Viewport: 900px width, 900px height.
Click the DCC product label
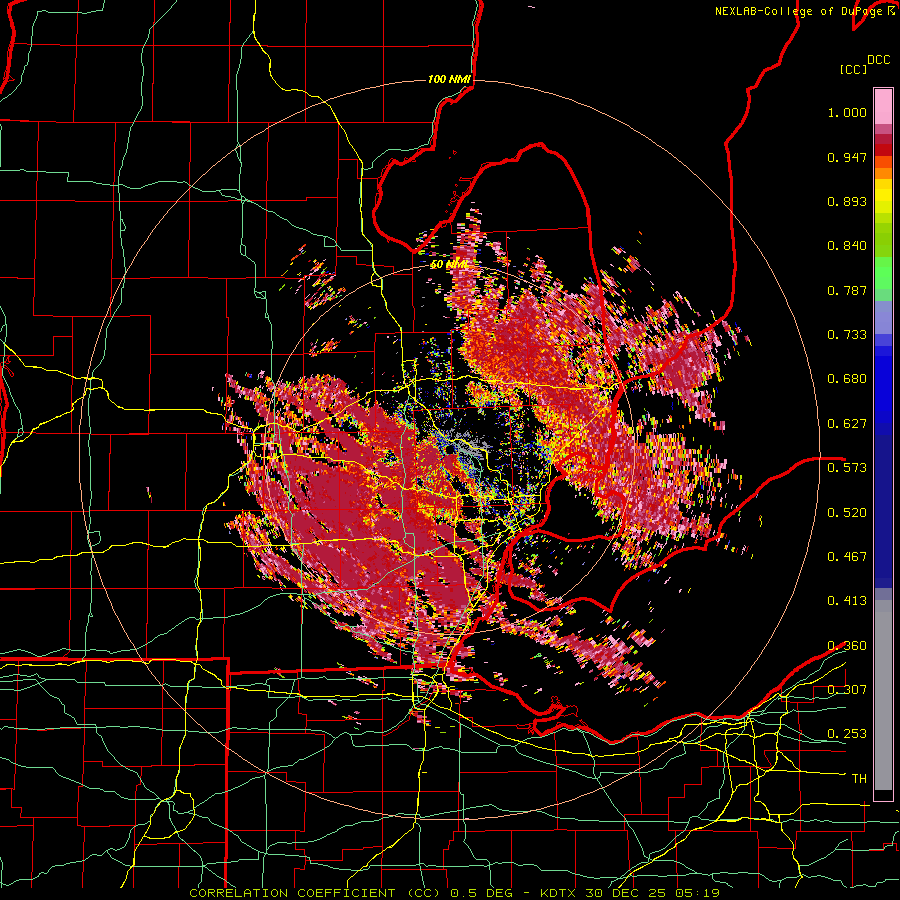coord(878,60)
